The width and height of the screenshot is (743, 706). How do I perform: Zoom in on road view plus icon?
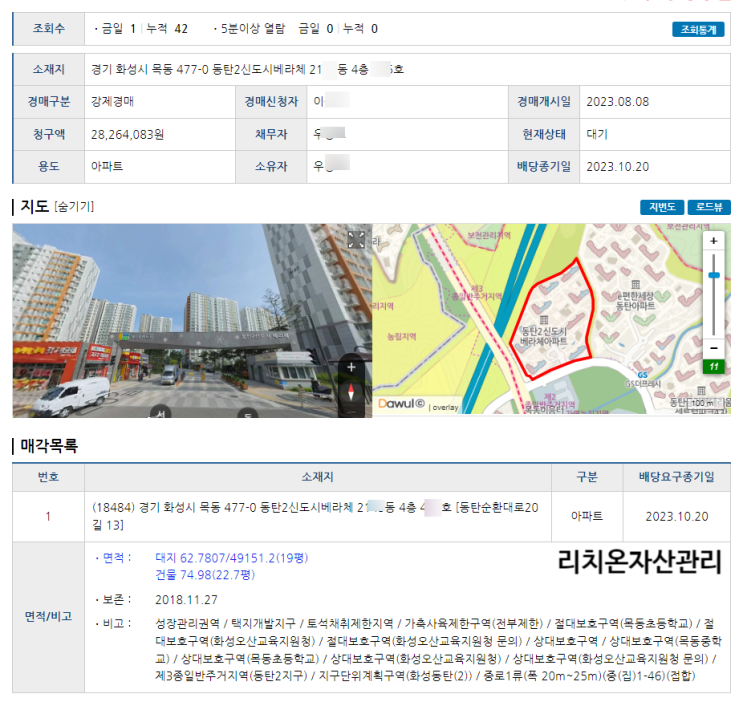click(x=351, y=367)
